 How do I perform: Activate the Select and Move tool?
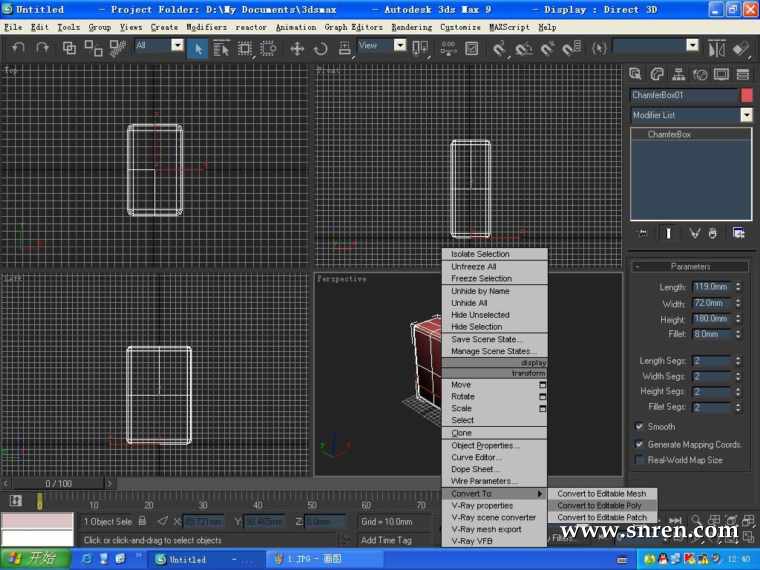(297, 48)
